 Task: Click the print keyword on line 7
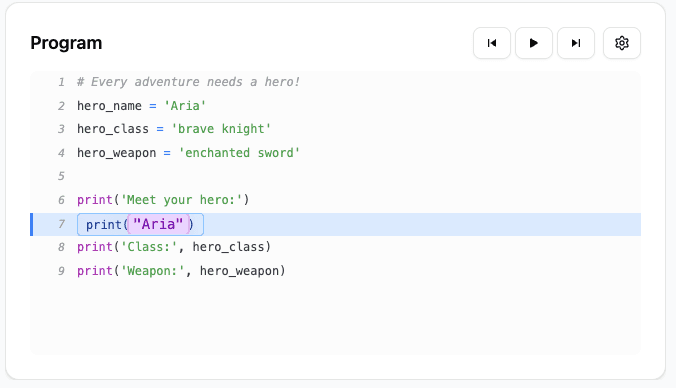103,225
